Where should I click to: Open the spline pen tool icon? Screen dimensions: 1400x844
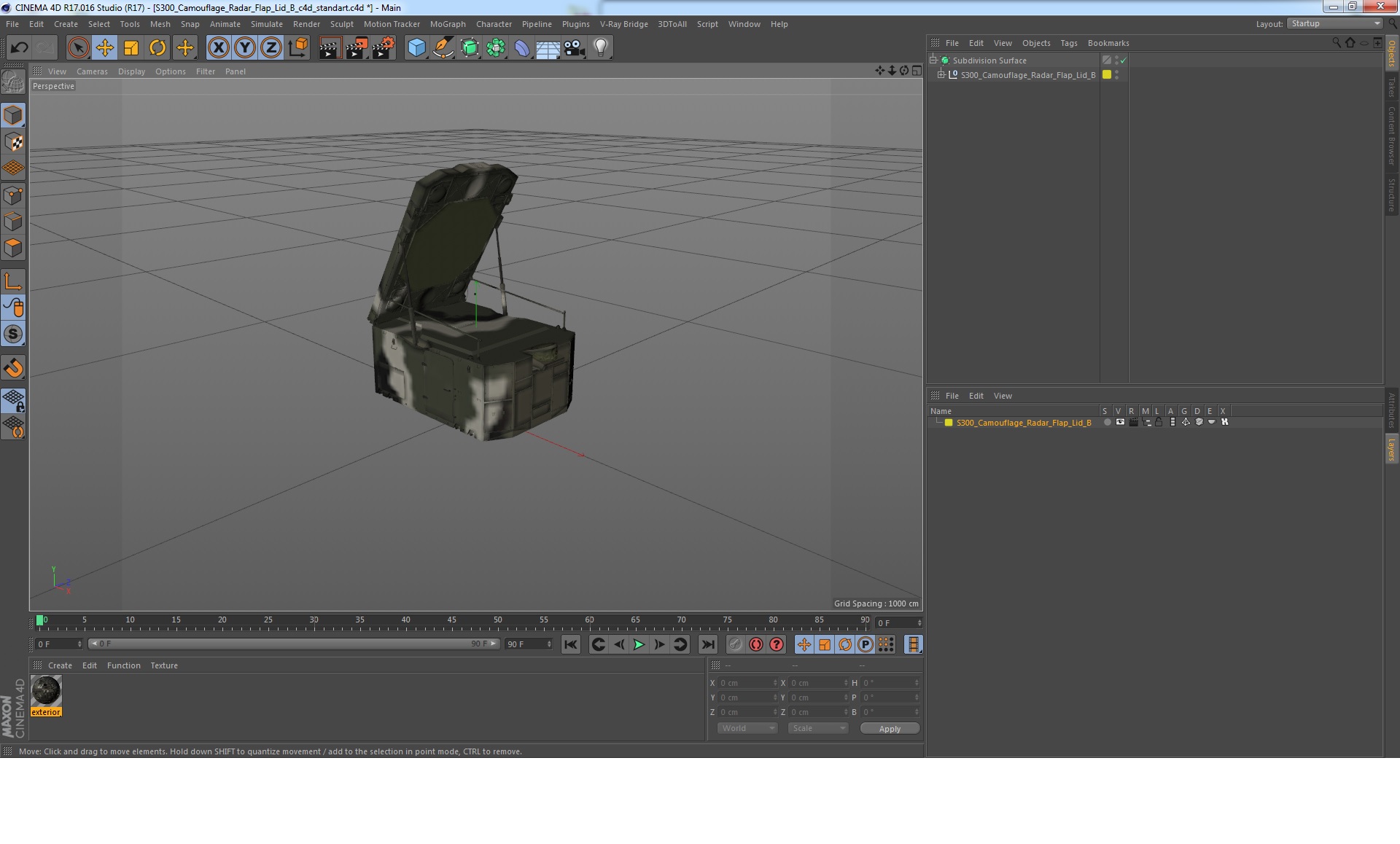point(443,48)
